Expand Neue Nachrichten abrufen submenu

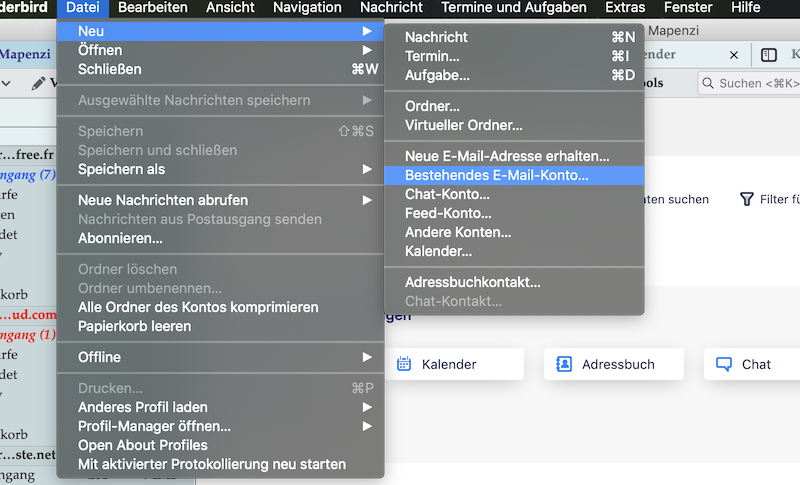(x=220, y=200)
